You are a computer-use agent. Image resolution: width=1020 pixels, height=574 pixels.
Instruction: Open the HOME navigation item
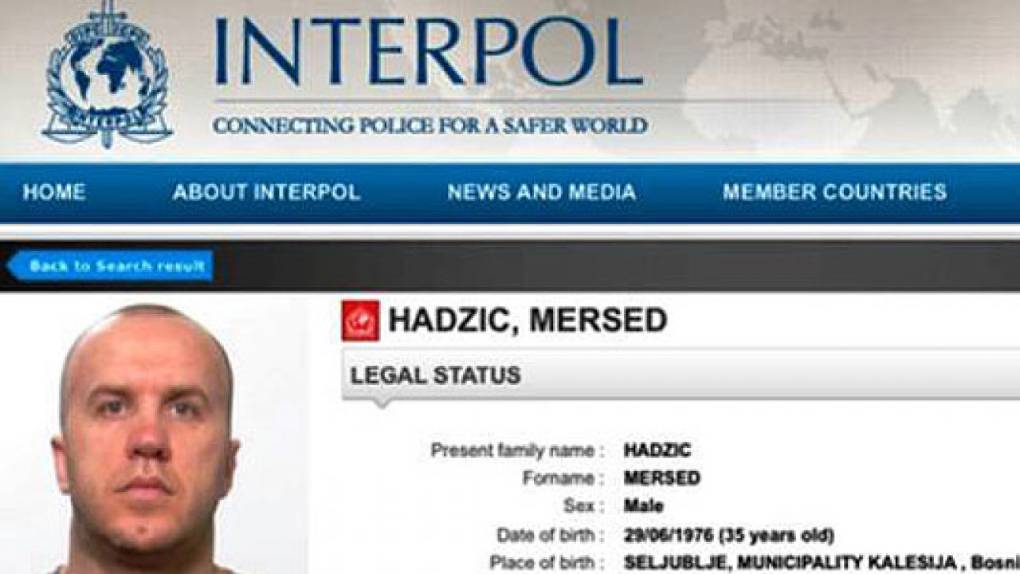(54, 192)
